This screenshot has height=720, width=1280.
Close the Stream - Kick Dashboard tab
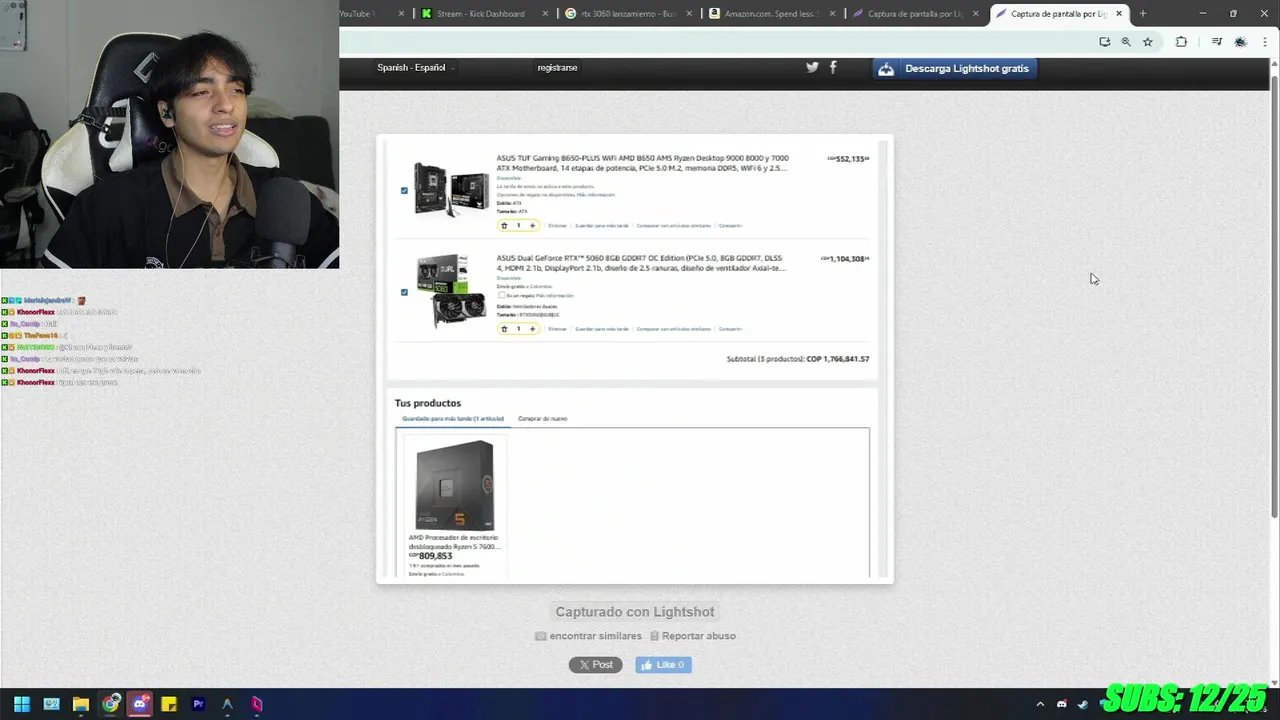(546, 14)
